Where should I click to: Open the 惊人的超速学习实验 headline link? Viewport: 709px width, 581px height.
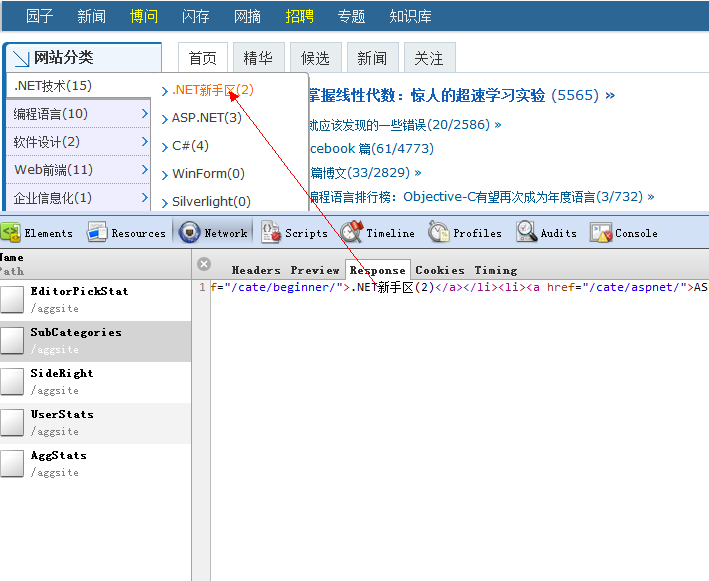click(x=462, y=95)
